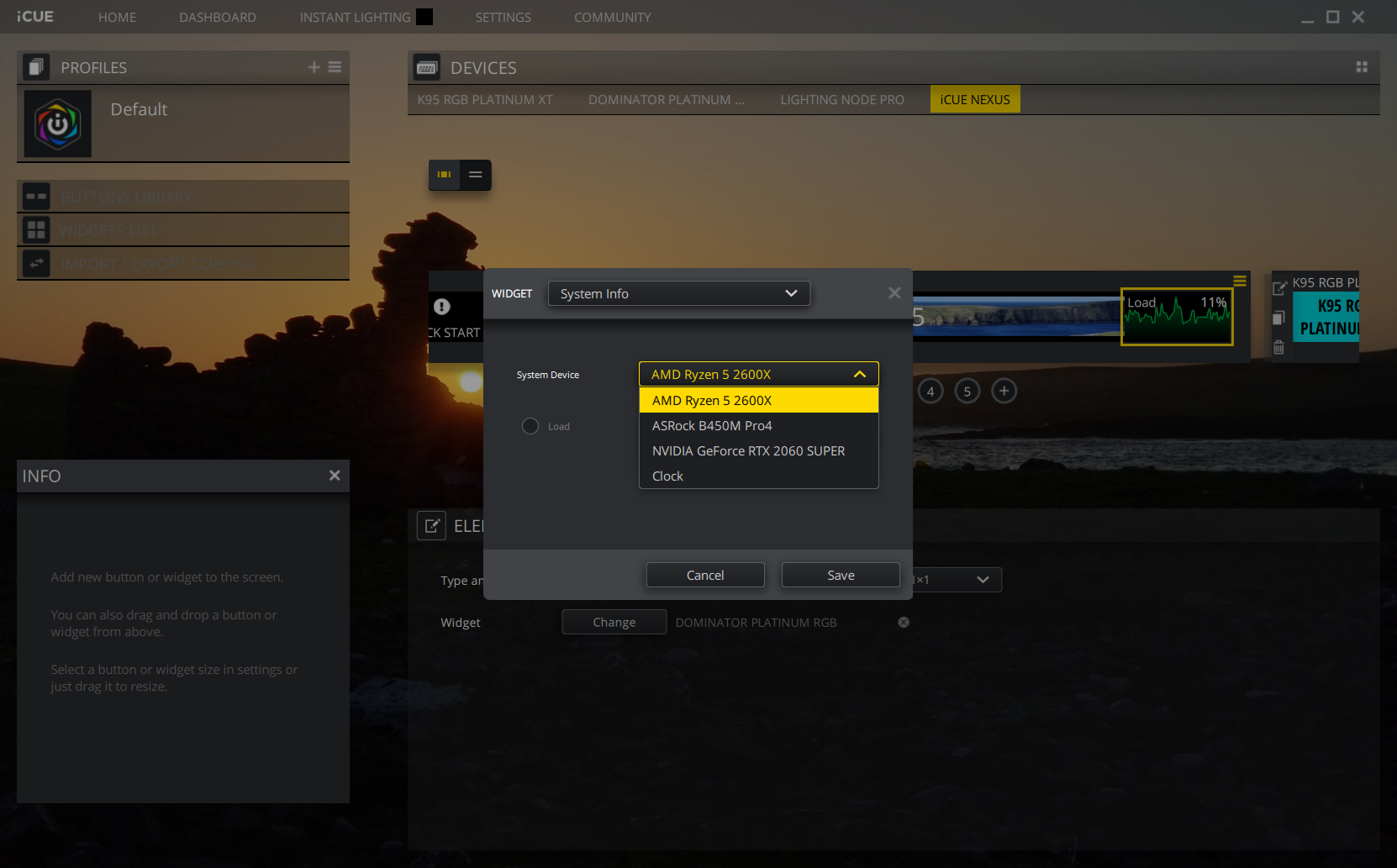Click the Change widget button
Screen dimensions: 1397x868
click(x=614, y=622)
